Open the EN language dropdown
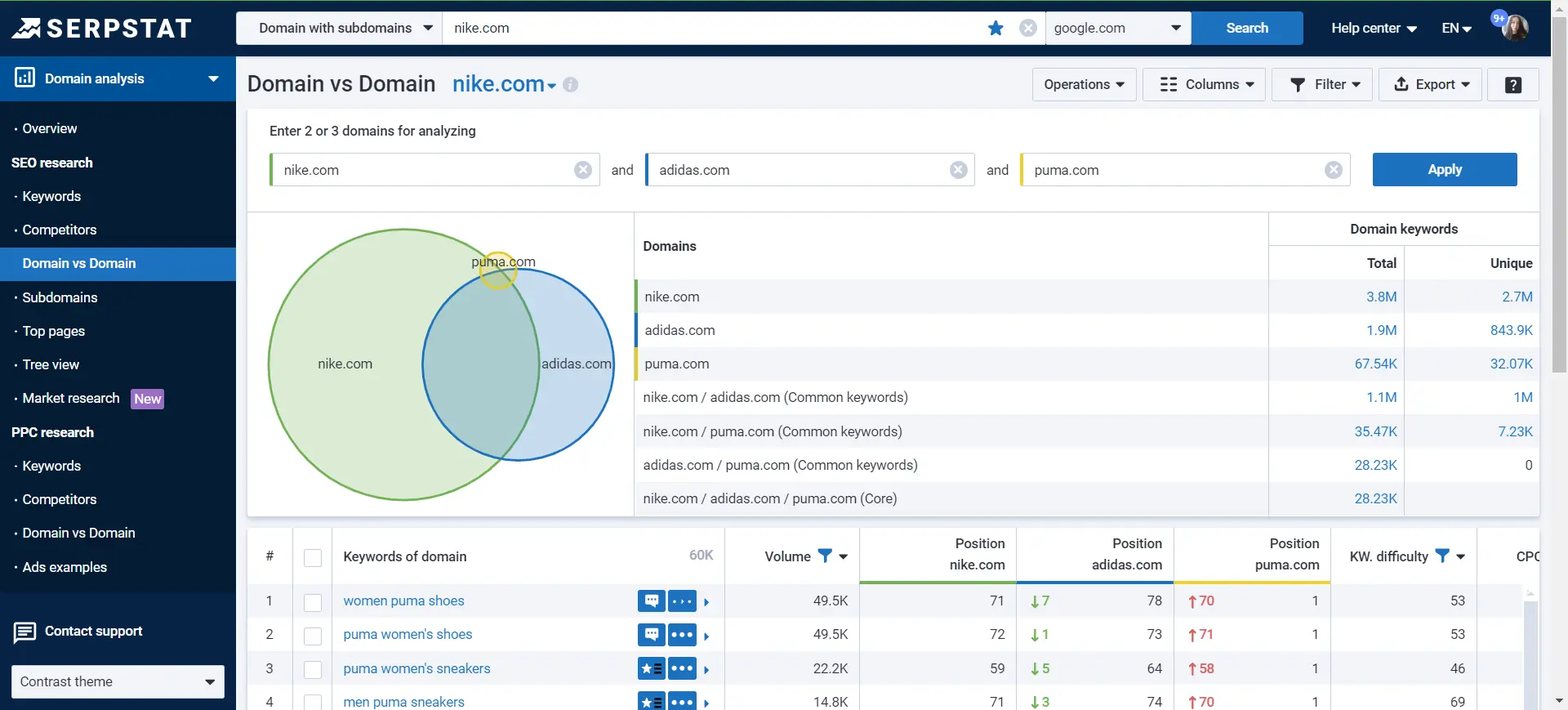Image resolution: width=1568 pixels, height=710 pixels. [1456, 28]
